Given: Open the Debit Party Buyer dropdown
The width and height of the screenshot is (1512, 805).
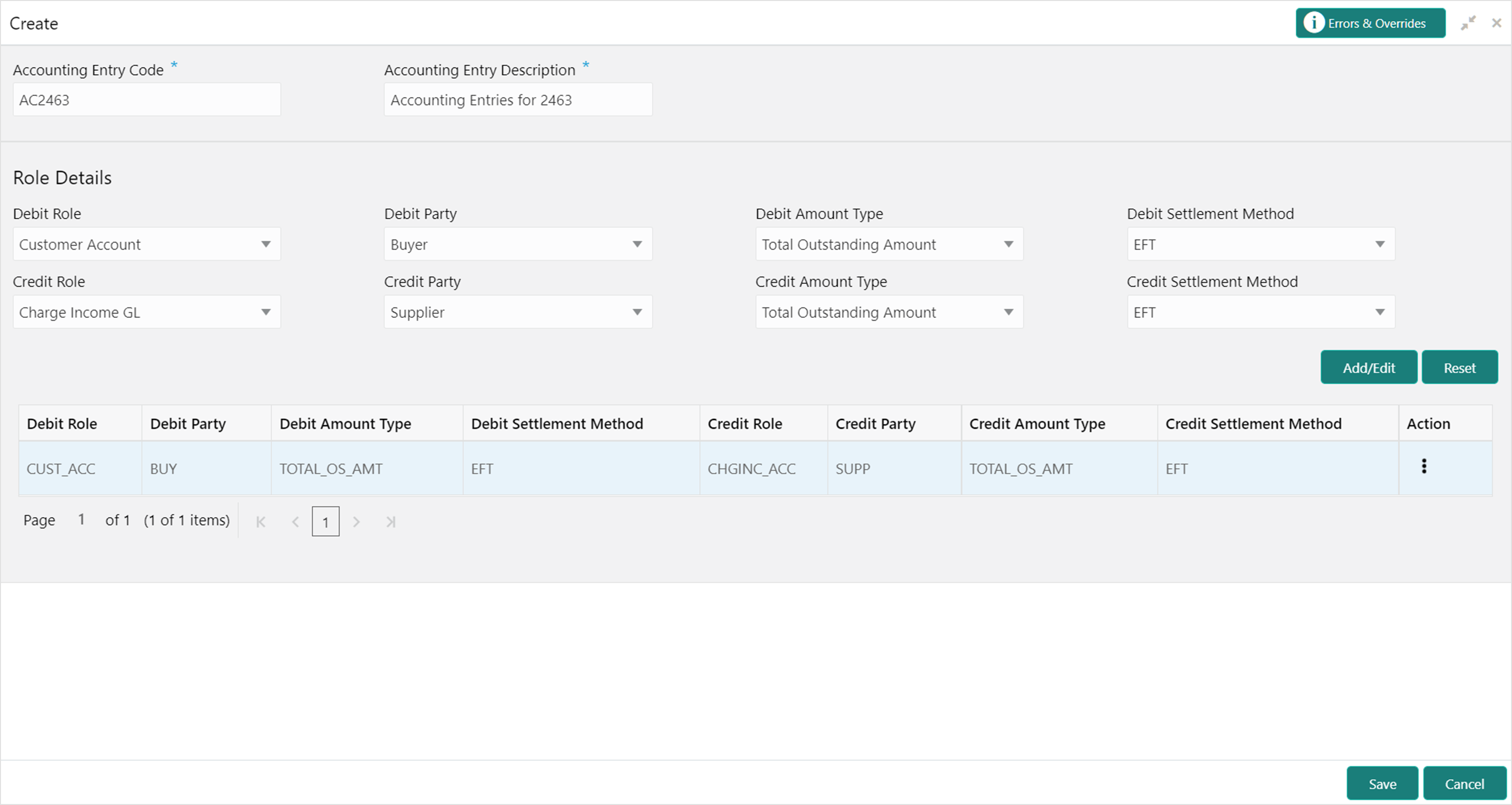Looking at the screenshot, I should (518, 244).
